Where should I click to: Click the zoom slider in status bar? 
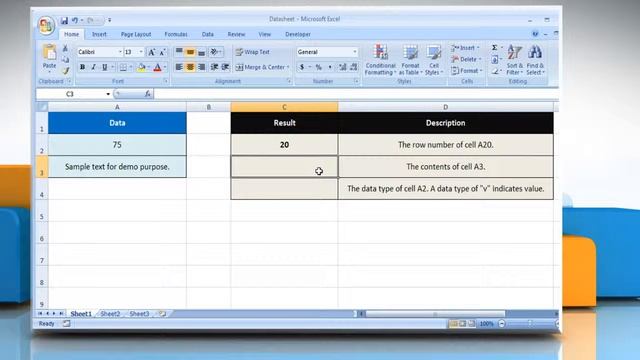(x=530, y=324)
